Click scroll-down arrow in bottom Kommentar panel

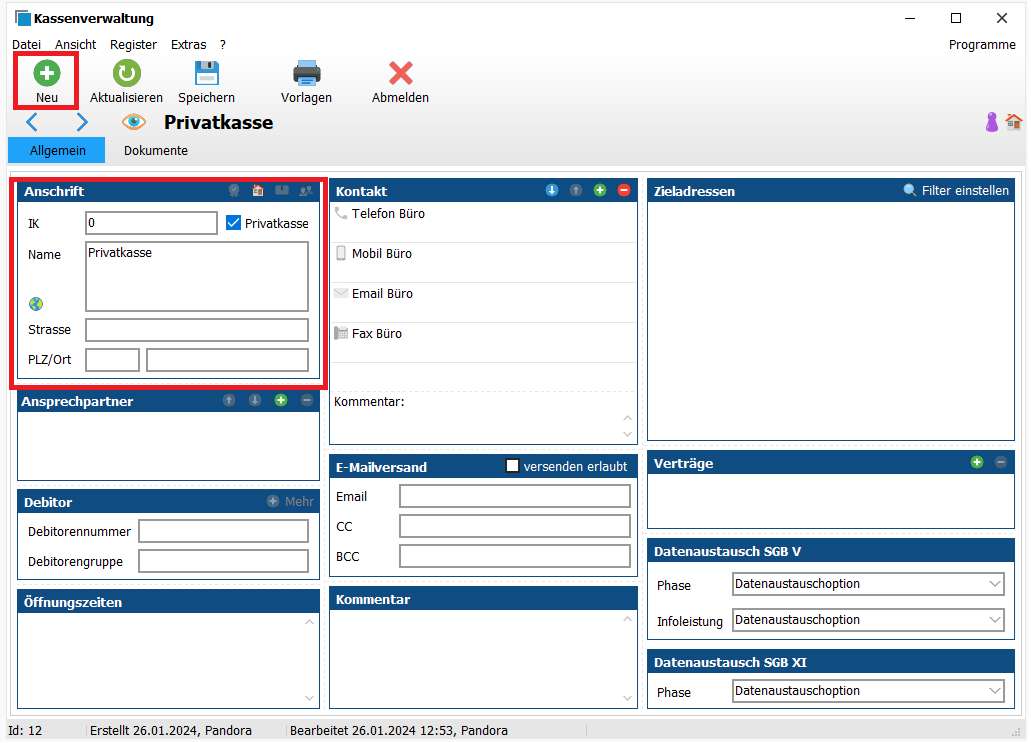tap(627, 698)
